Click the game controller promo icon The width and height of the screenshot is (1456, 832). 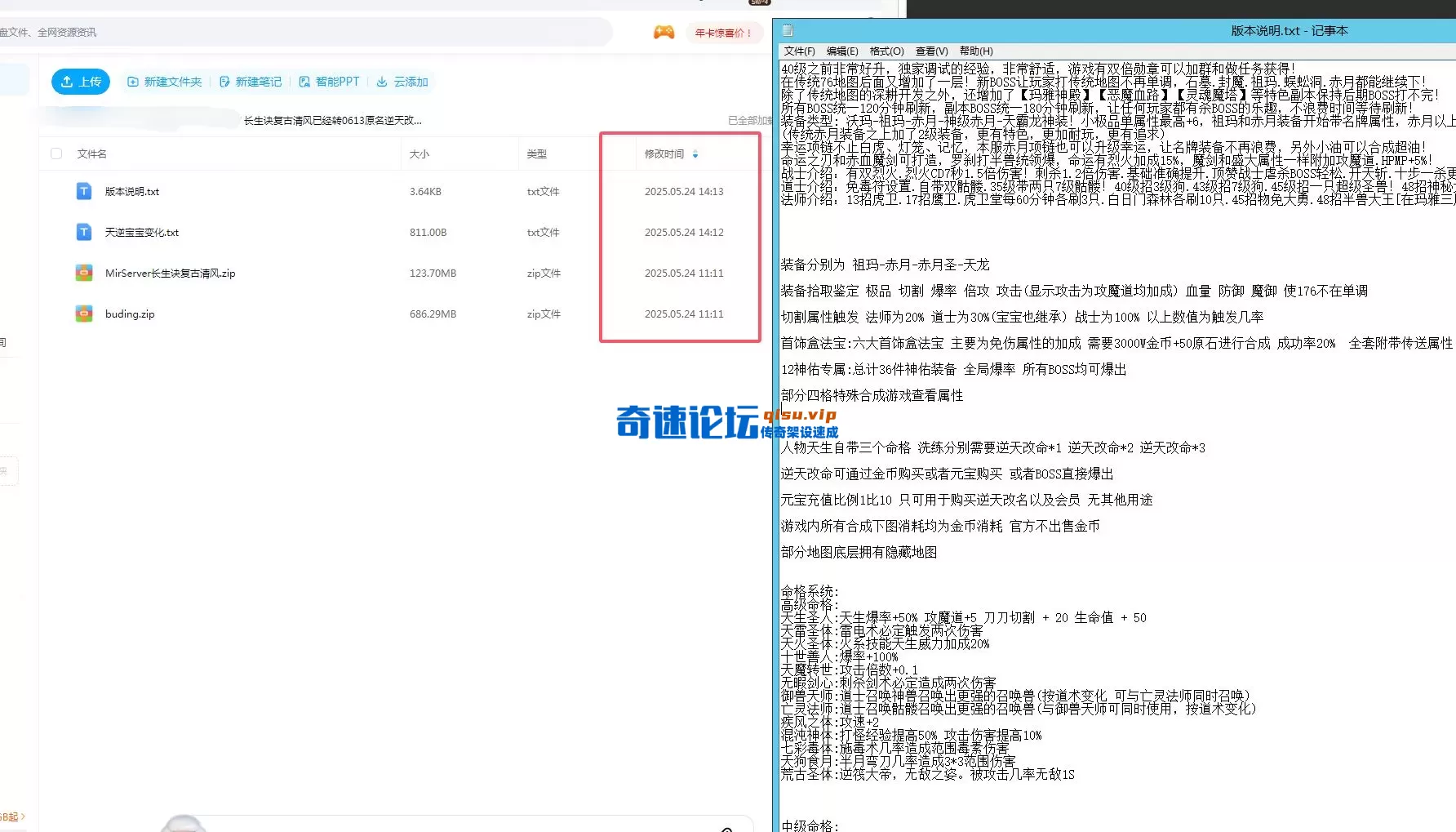(664, 32)
